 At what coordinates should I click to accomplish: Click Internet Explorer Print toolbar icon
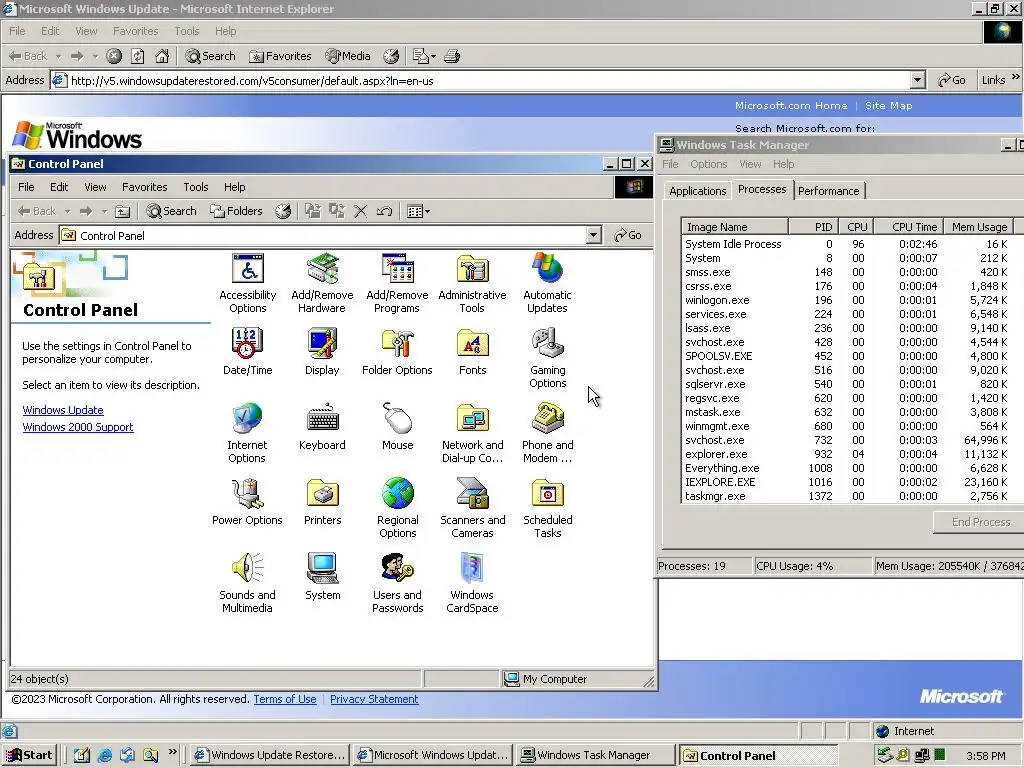452,56
